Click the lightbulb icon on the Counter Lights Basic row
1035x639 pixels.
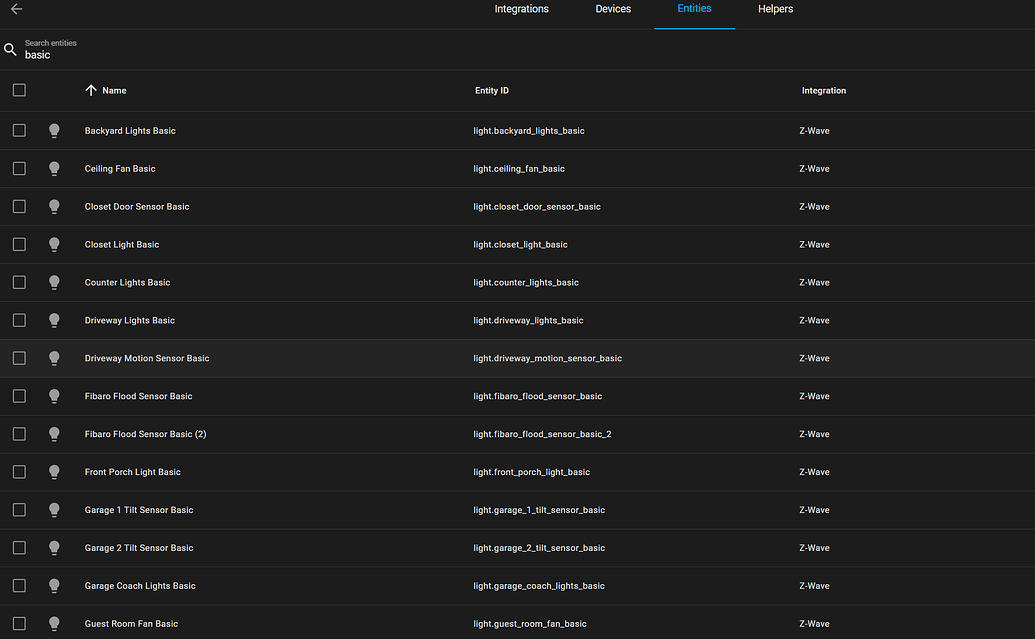[x=54, y=282]
